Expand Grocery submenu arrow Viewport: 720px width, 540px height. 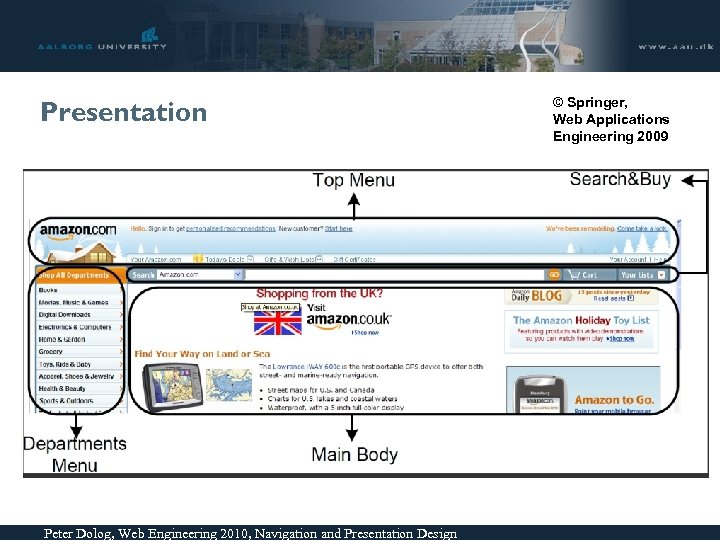pyautogui.click(x=121, y=351)
